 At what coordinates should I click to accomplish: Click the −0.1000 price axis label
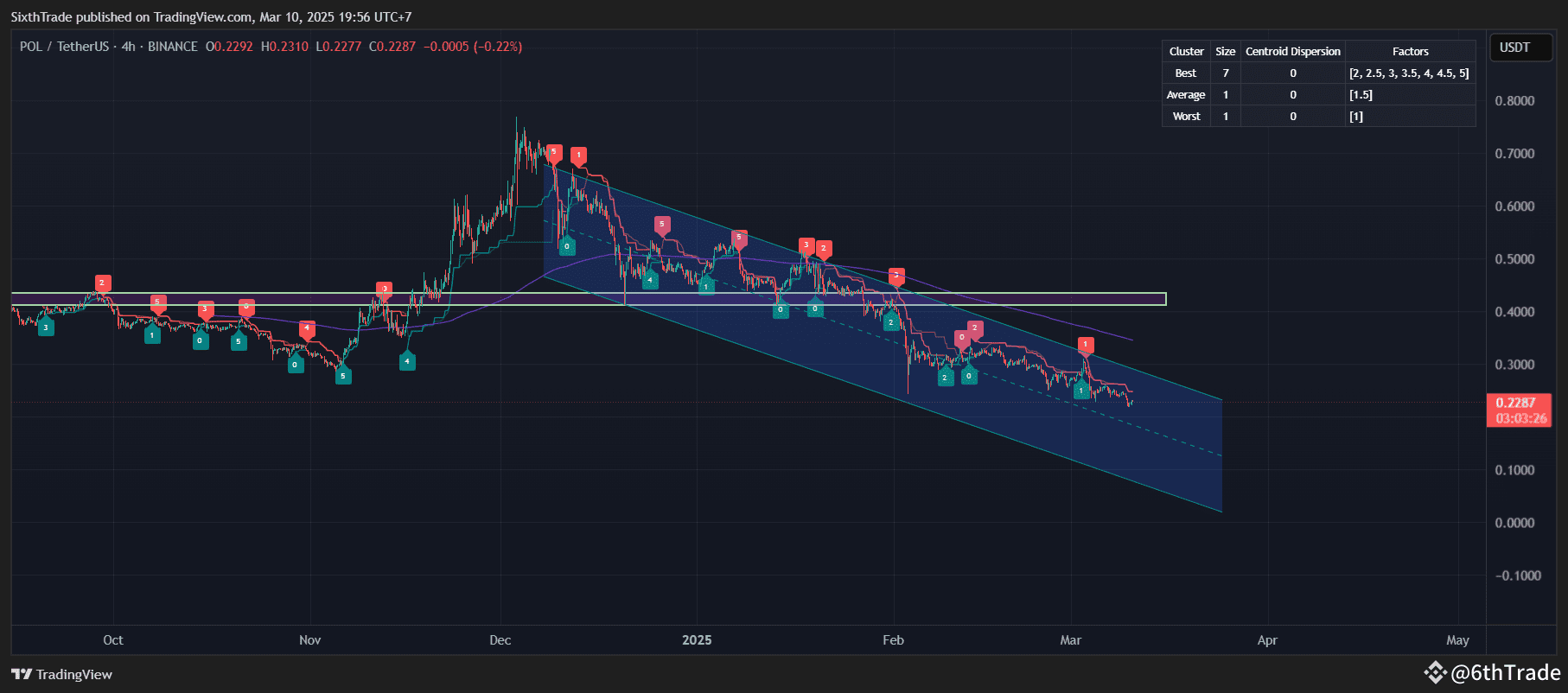point(1518,575)
